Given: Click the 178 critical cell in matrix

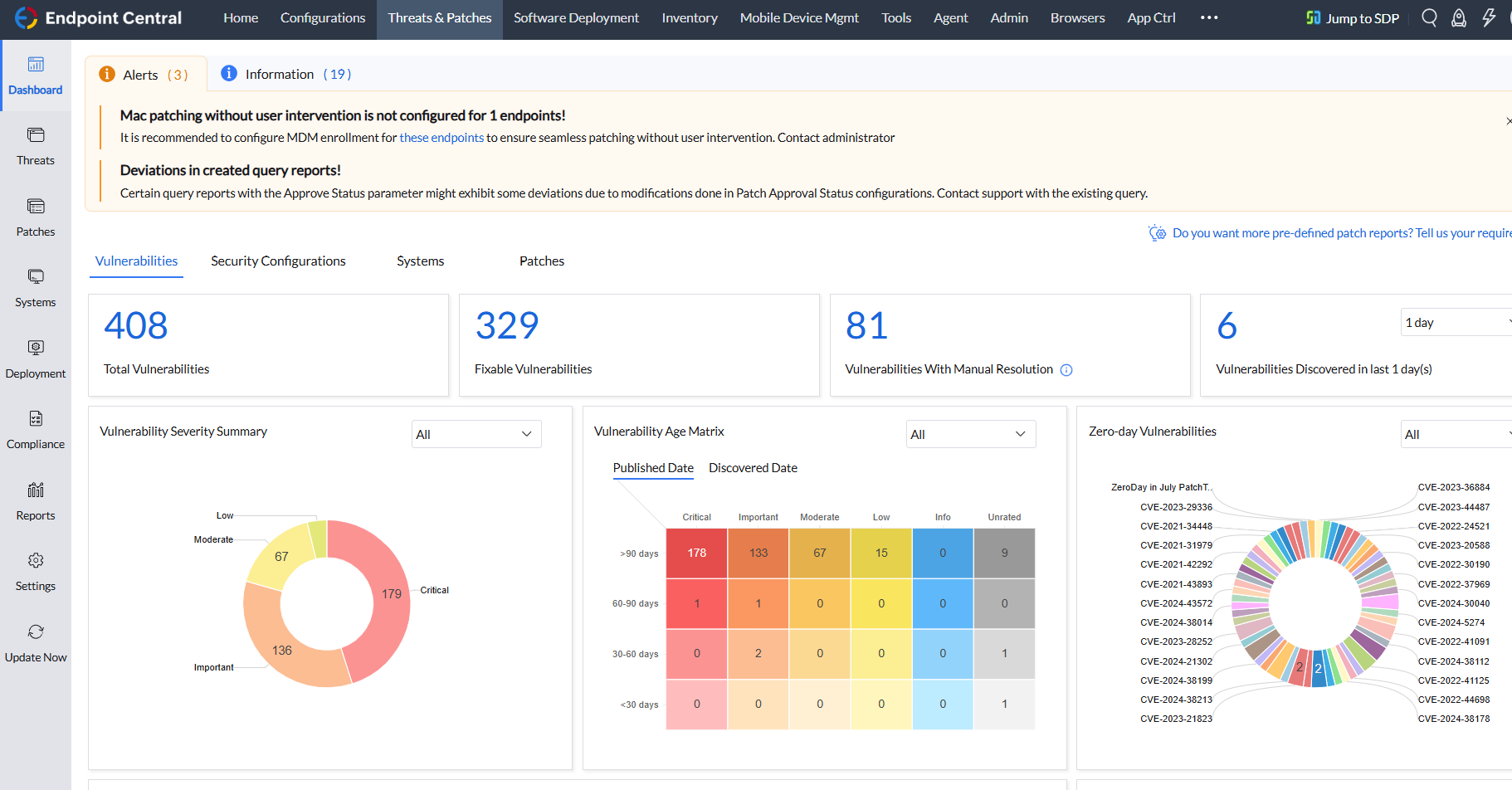Looking at the screenshot, I should (696, 553).
